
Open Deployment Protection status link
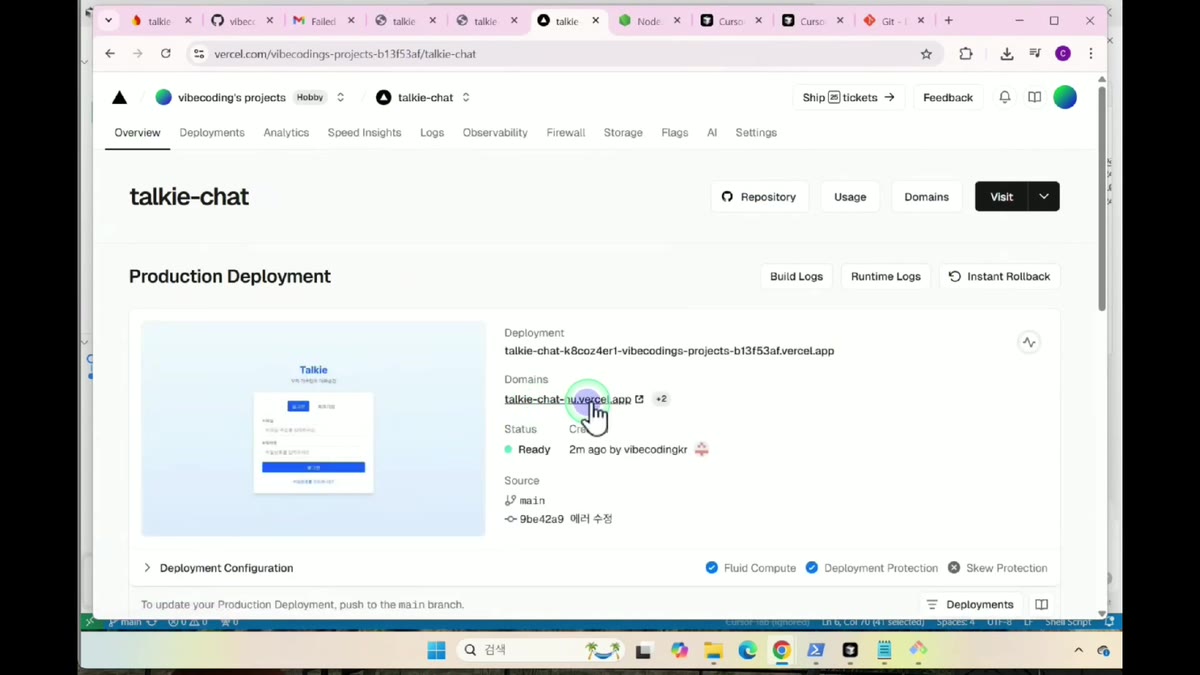pyautogui.click(x=872, y=568)
